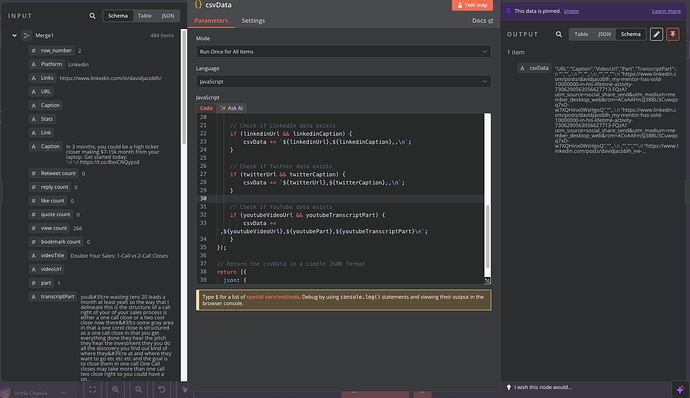
Task: Open the AI assistant sparkle icon
Action: (680, 390)
